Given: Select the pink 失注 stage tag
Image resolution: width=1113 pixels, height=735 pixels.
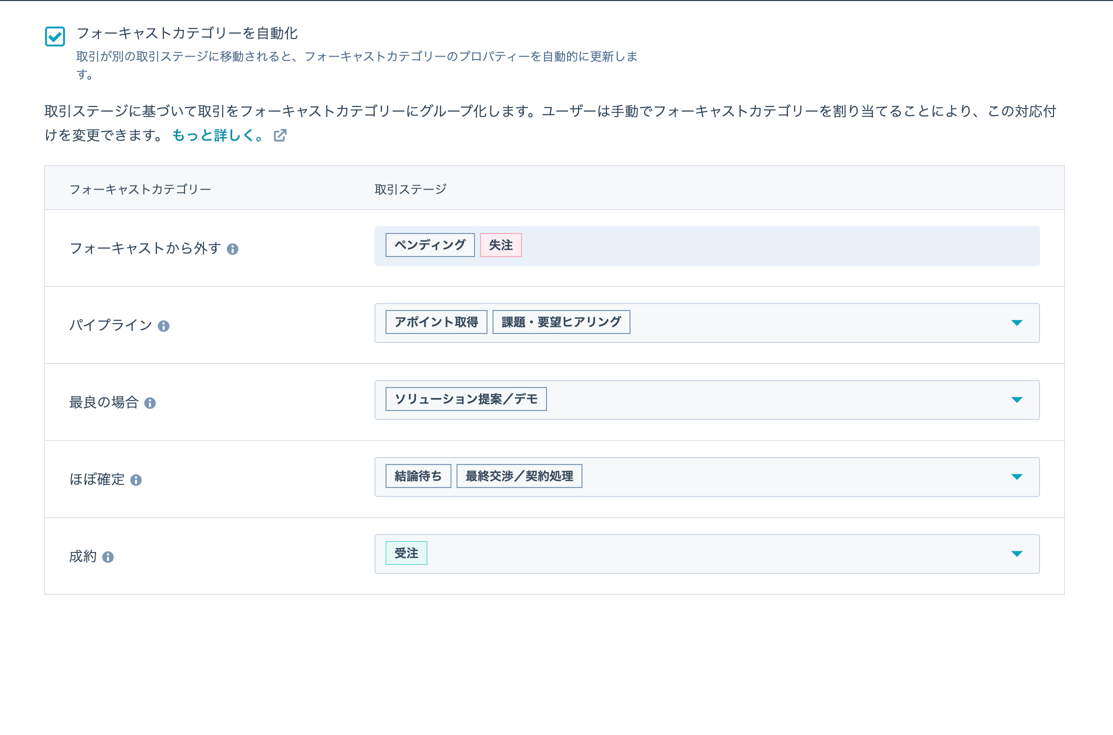Looking at the screenshot, I should coord(501,245).
